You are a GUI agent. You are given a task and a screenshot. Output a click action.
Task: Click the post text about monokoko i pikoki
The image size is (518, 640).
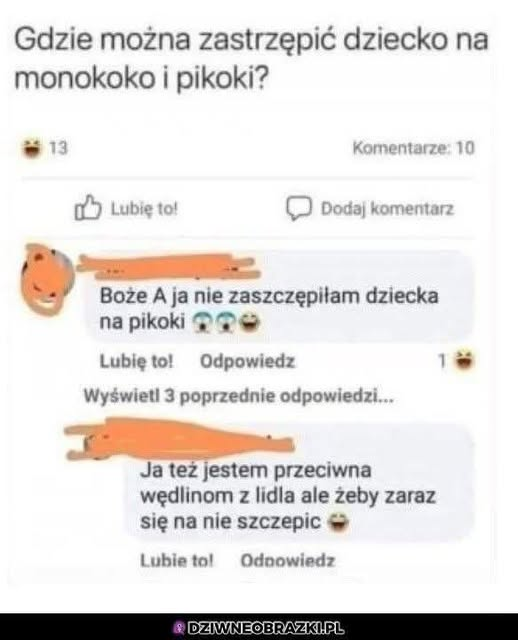tap(251, 59)
